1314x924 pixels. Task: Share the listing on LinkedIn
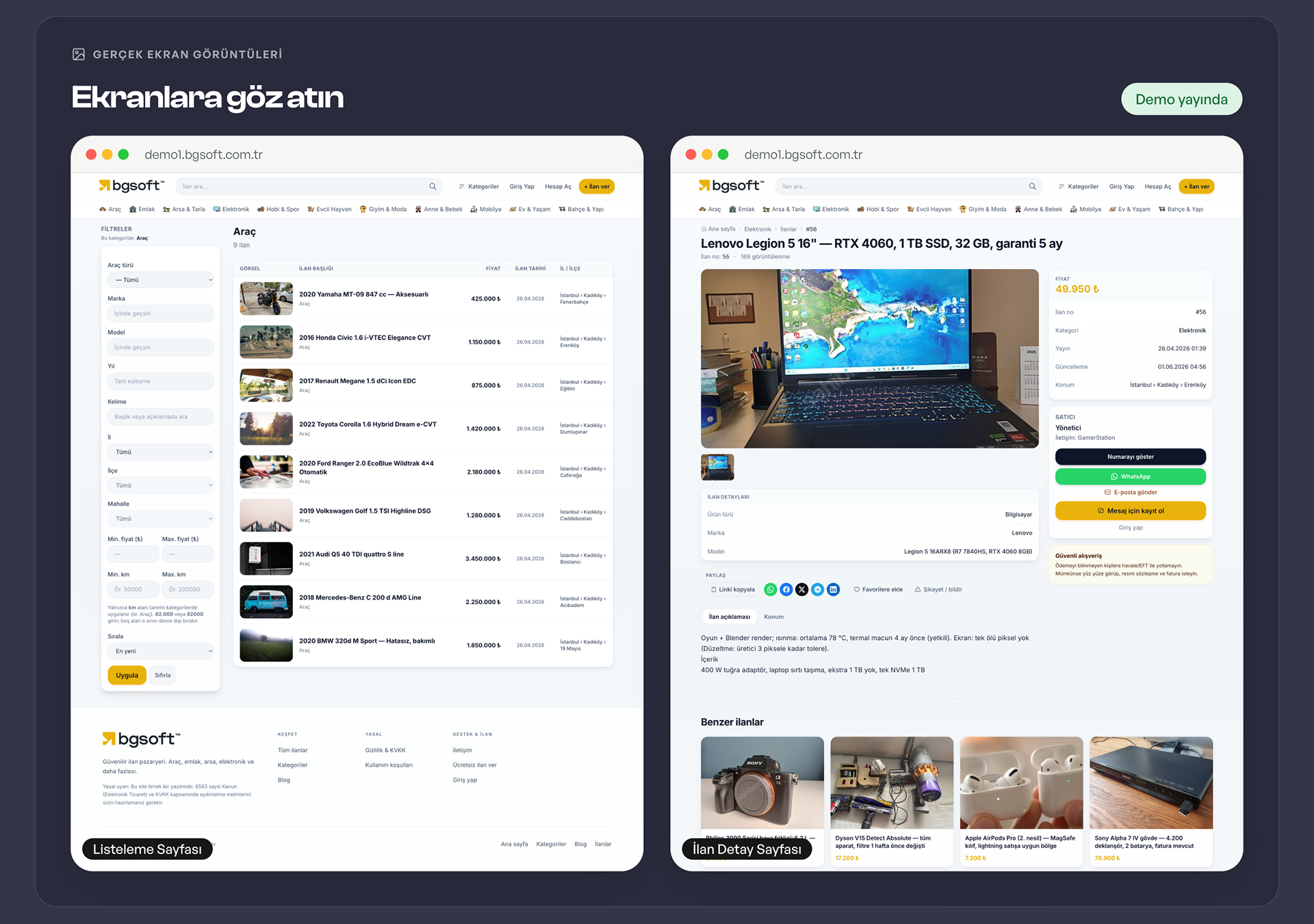pos(833,589)
